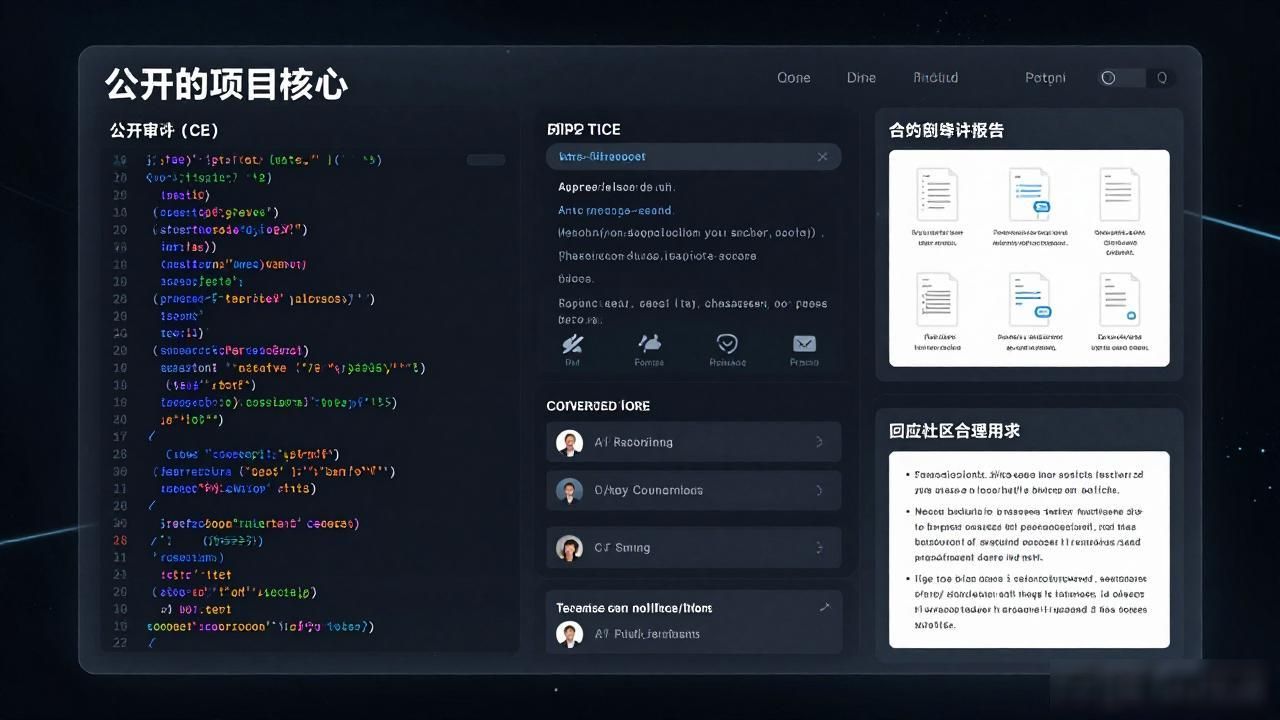Click the code line reading tse1l)

[x=182, y=333]
